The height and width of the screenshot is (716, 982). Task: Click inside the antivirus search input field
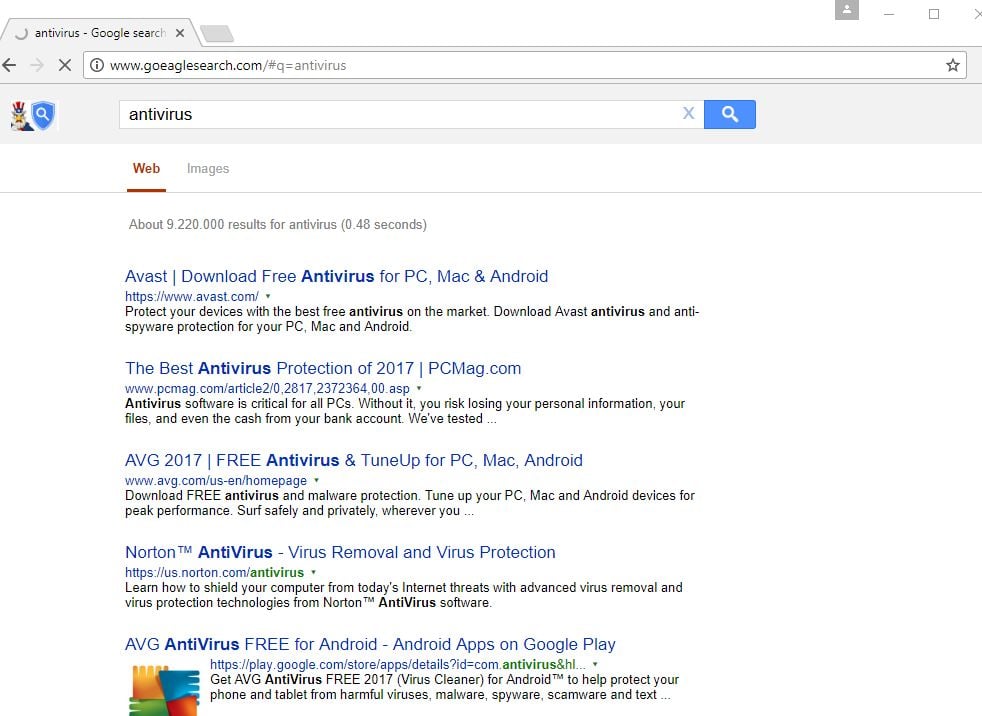click(401, 115)
